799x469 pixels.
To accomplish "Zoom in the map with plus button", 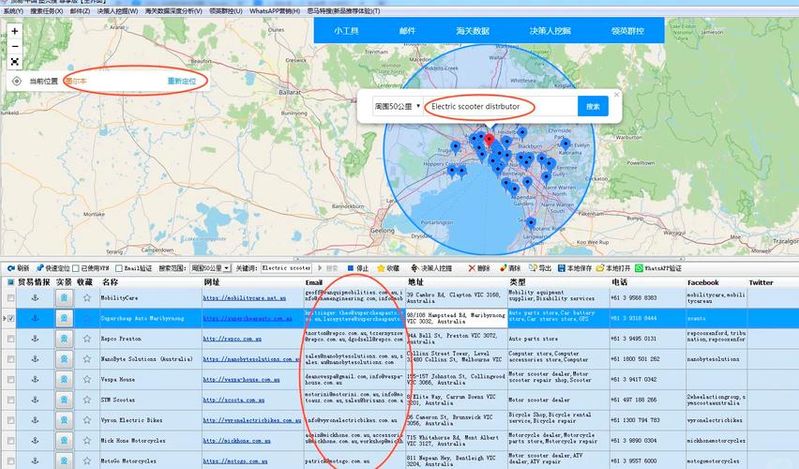I will pyautogui.click(x=15, y=31).
